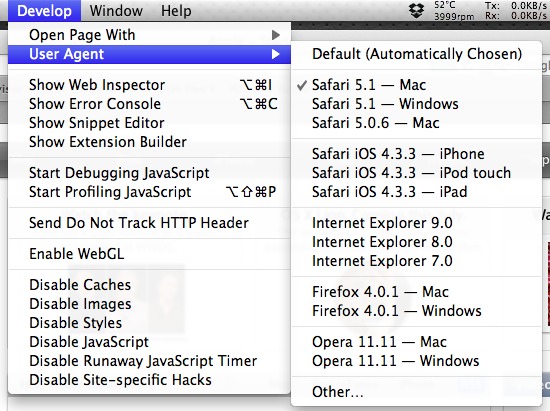The height and width of the screenshot is (411, 550).
Task: Toggle Send Do Not Track HTTP Header
Action: click(x=149, y=223)
